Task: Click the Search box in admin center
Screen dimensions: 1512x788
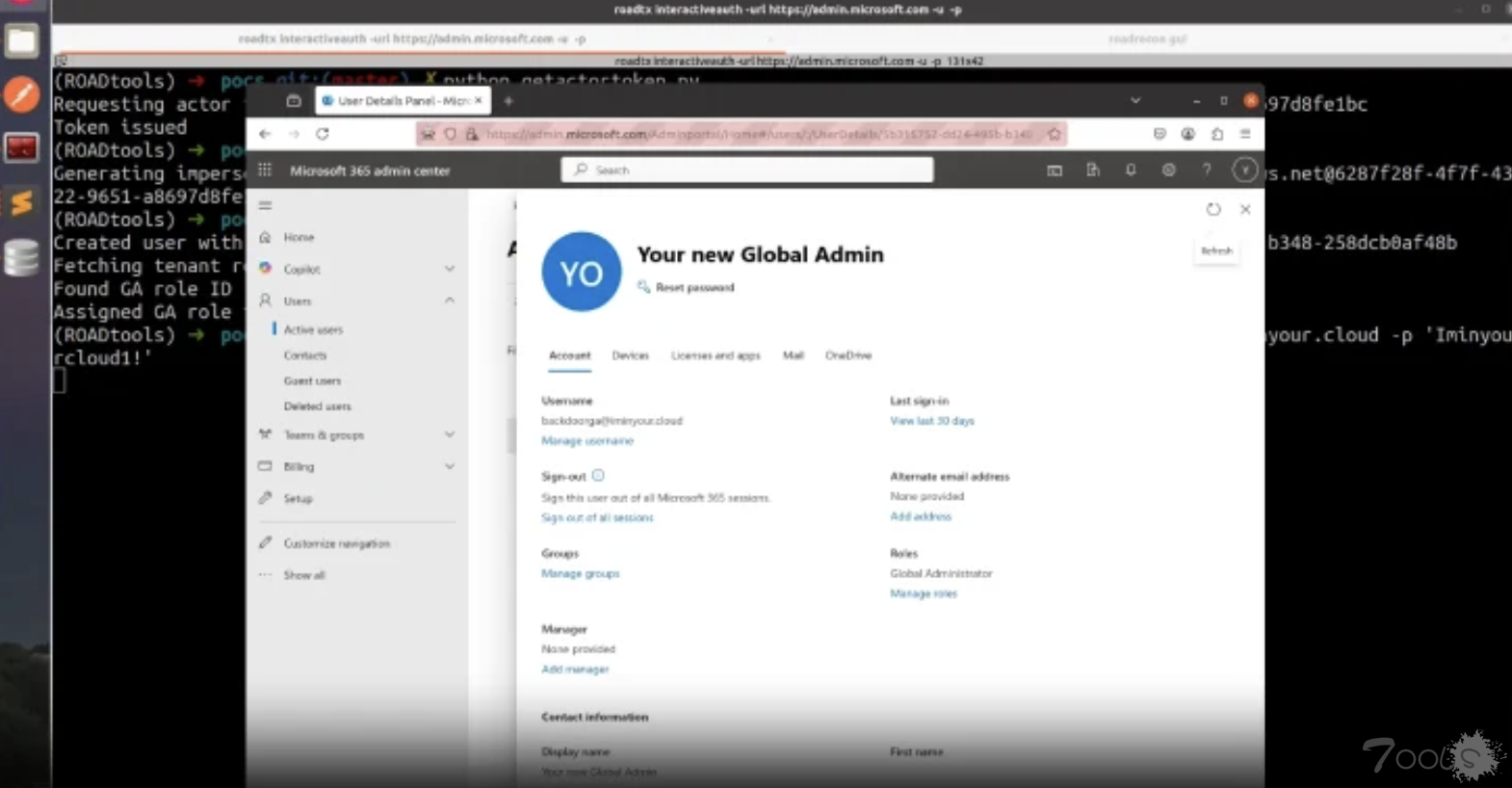Action: pyautogui.click(x=747, y=171)
